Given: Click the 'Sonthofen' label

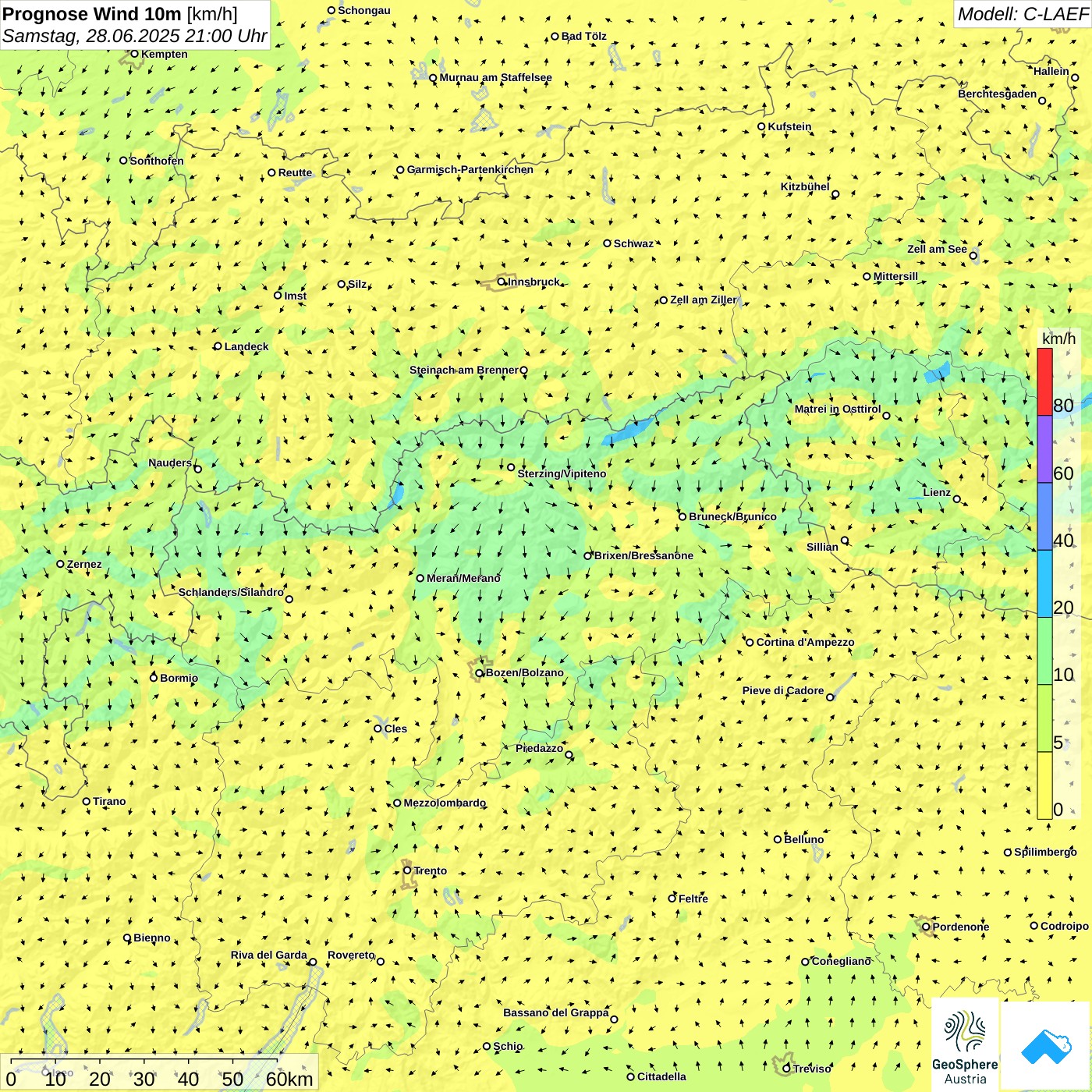Looking at the screenshot, I should [x=157, y=161].
